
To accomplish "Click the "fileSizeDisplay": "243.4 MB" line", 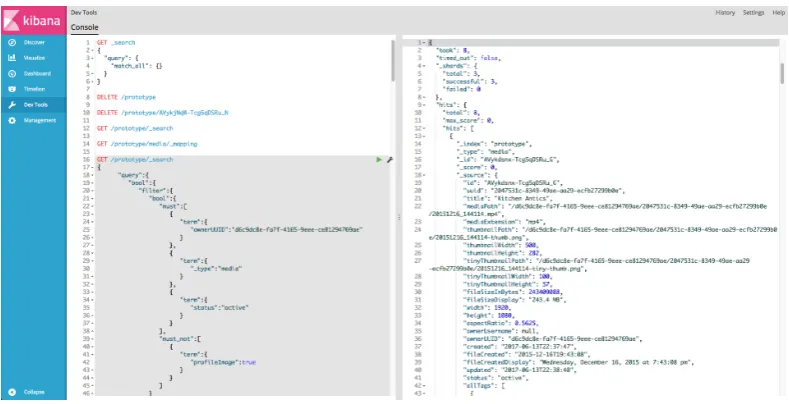I will coord(515,300).
